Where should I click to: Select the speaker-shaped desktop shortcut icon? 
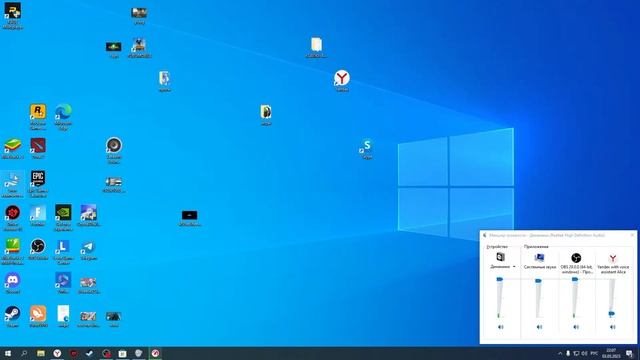point(114,145)
